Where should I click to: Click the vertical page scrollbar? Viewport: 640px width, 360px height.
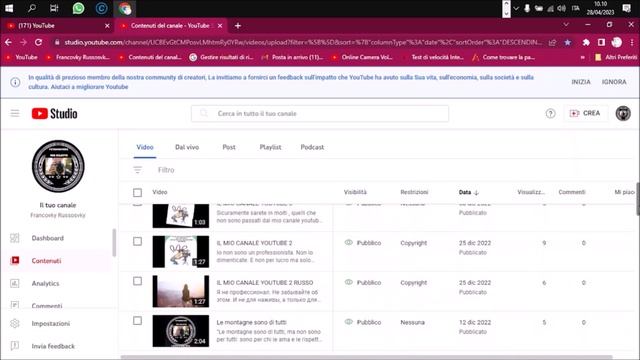[638, 199]
